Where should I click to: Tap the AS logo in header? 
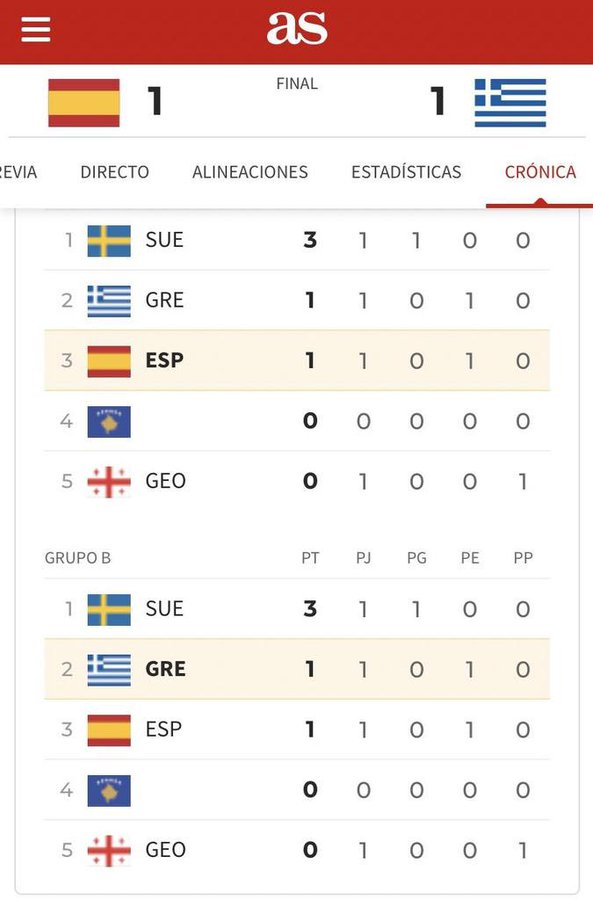pos(297,28)
